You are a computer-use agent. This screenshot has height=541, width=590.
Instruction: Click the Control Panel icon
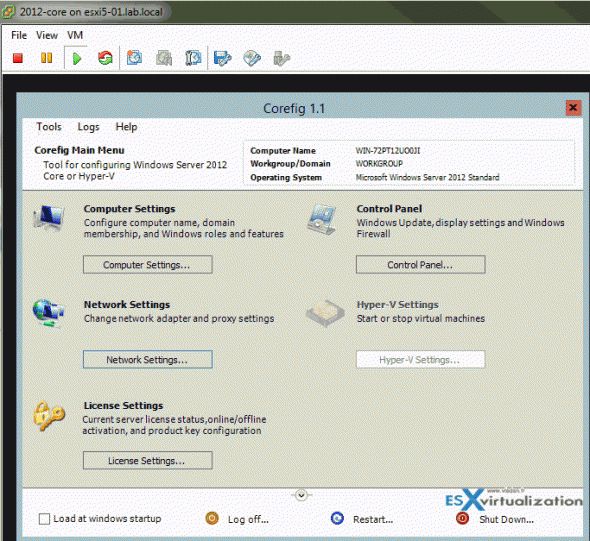coord(322,219)
